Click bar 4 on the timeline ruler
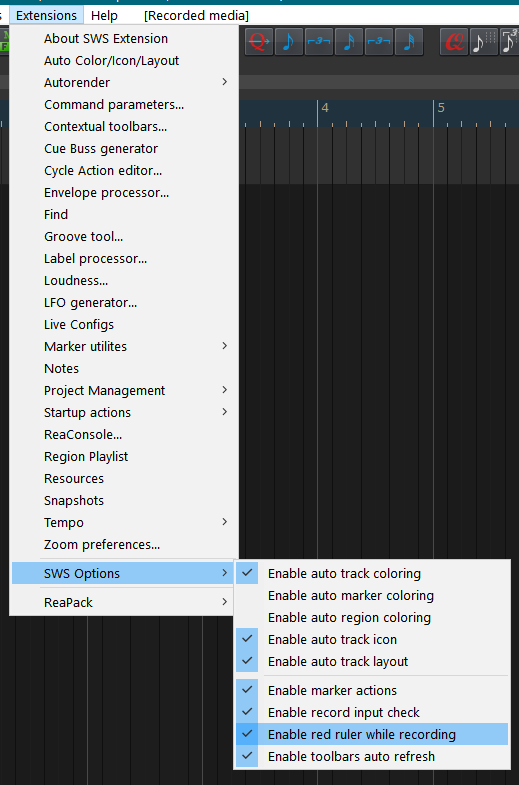The height and width of the screenshot is (785, 519). (325, 108)
